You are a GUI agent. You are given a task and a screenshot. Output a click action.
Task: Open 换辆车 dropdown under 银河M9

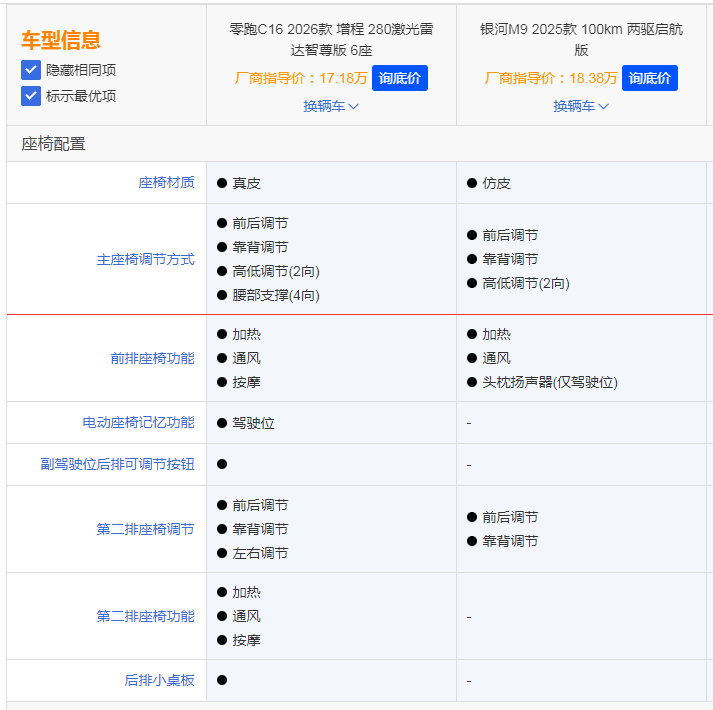coord(581,106)
